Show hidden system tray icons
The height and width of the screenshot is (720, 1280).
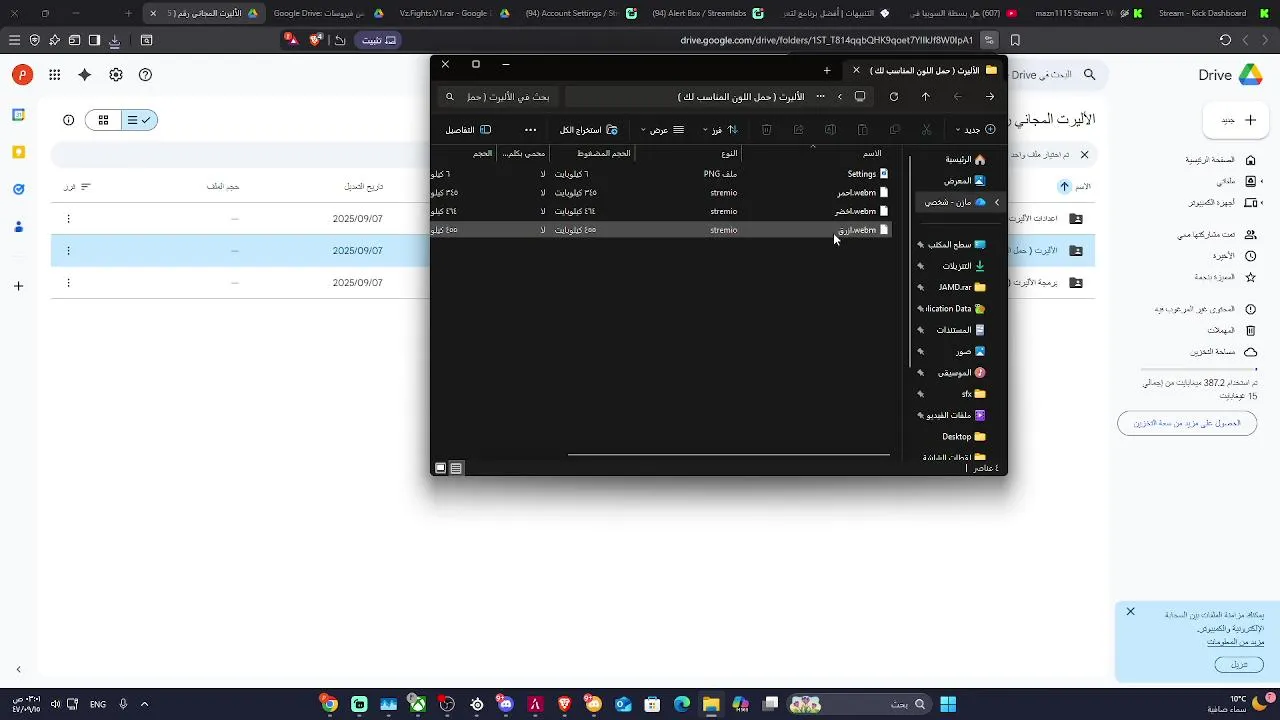[x=145, y=704]
